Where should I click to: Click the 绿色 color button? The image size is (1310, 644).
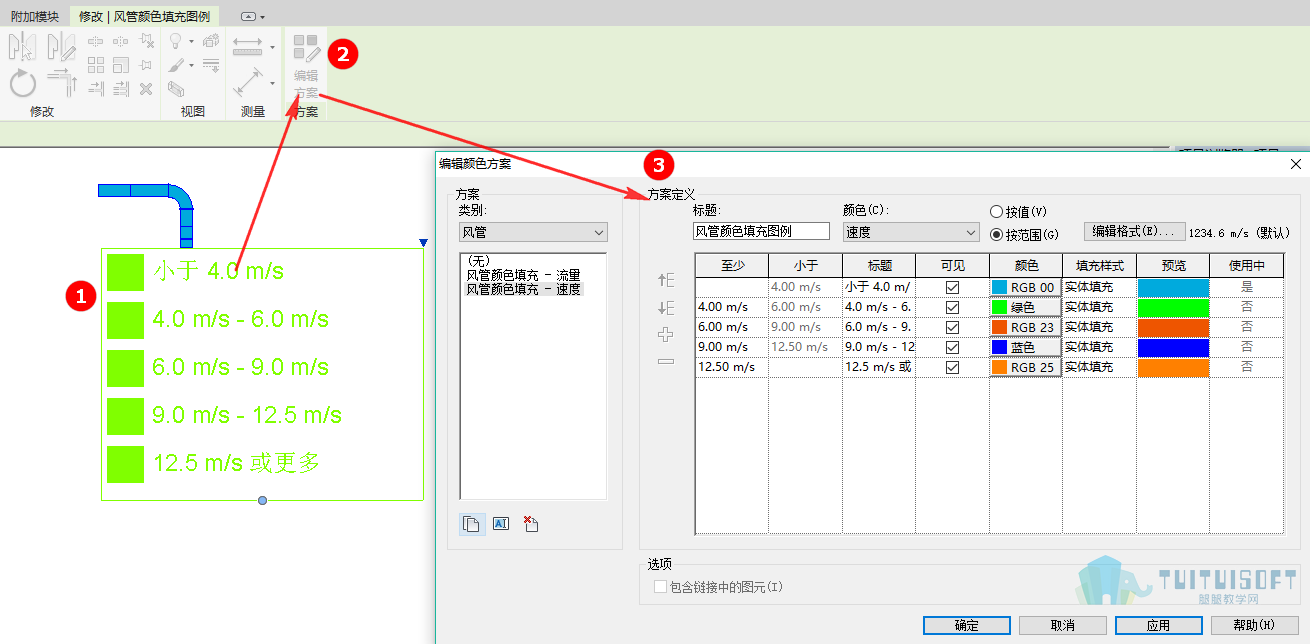click(x=1025, y=307)
